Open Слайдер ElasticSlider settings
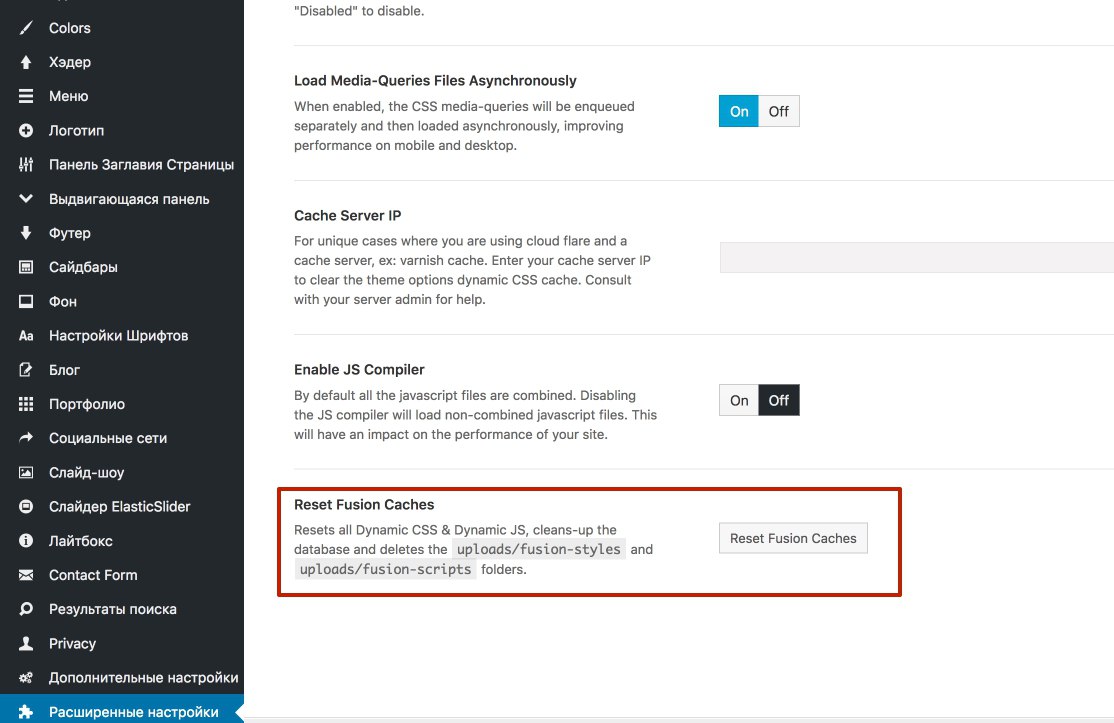Image resolution: width=1114 pixels, height=723 pixels. [x=121, y=506]
